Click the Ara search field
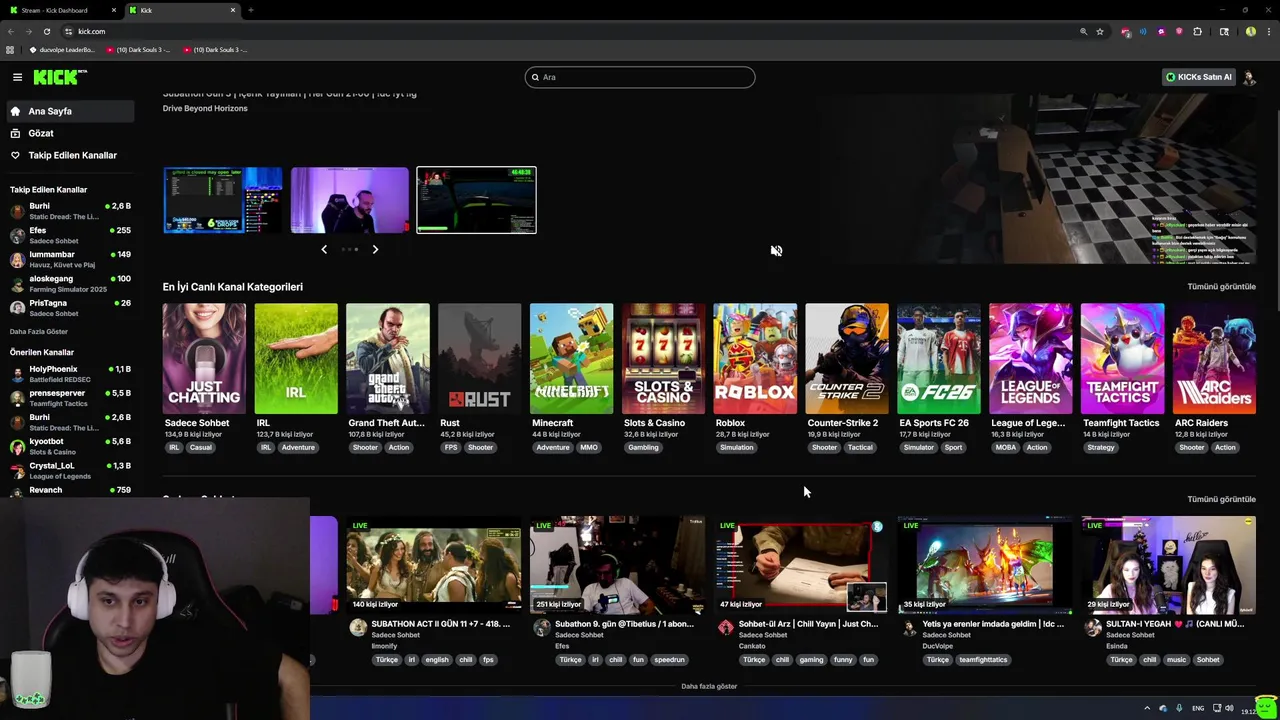1280x720 pixels. point(640,77)
